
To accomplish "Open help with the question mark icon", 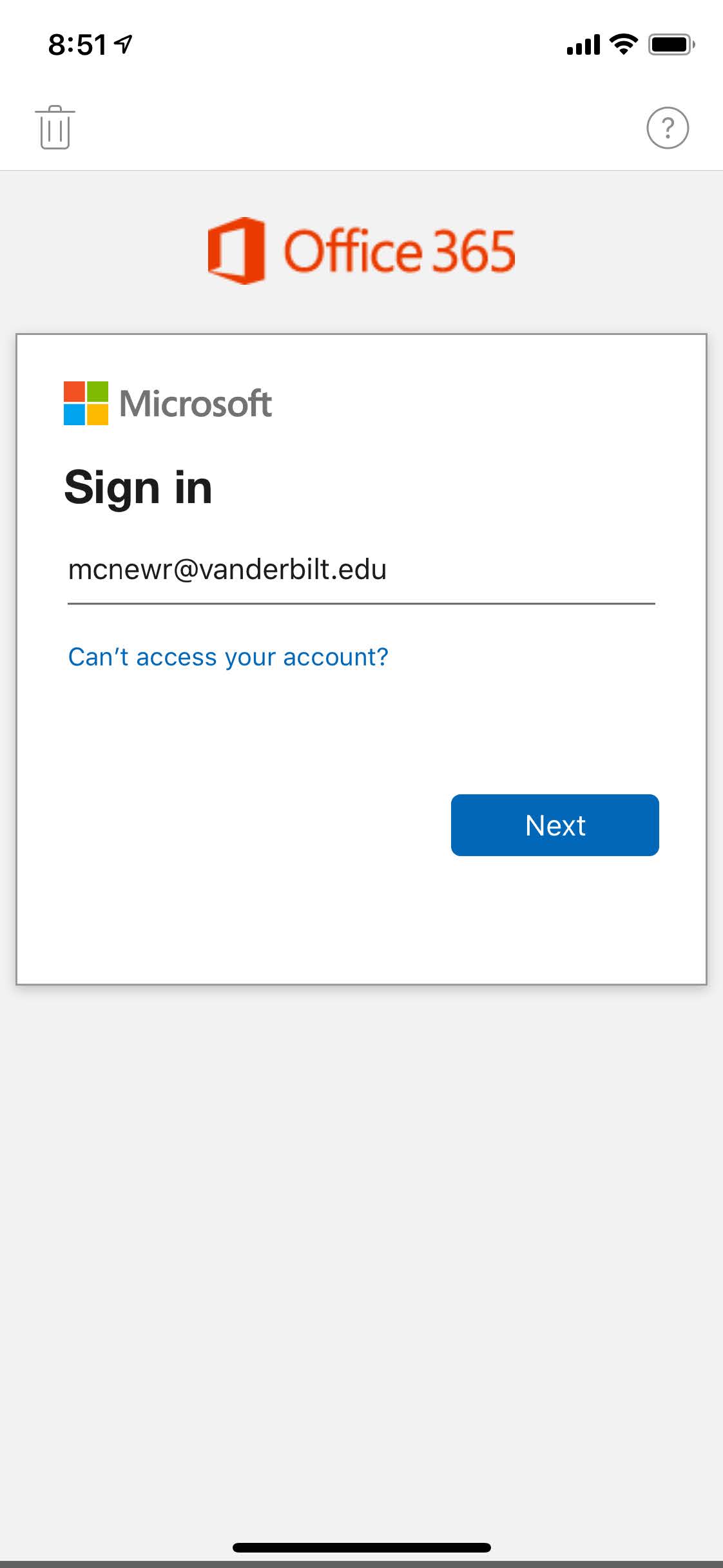I will (667, 128).
